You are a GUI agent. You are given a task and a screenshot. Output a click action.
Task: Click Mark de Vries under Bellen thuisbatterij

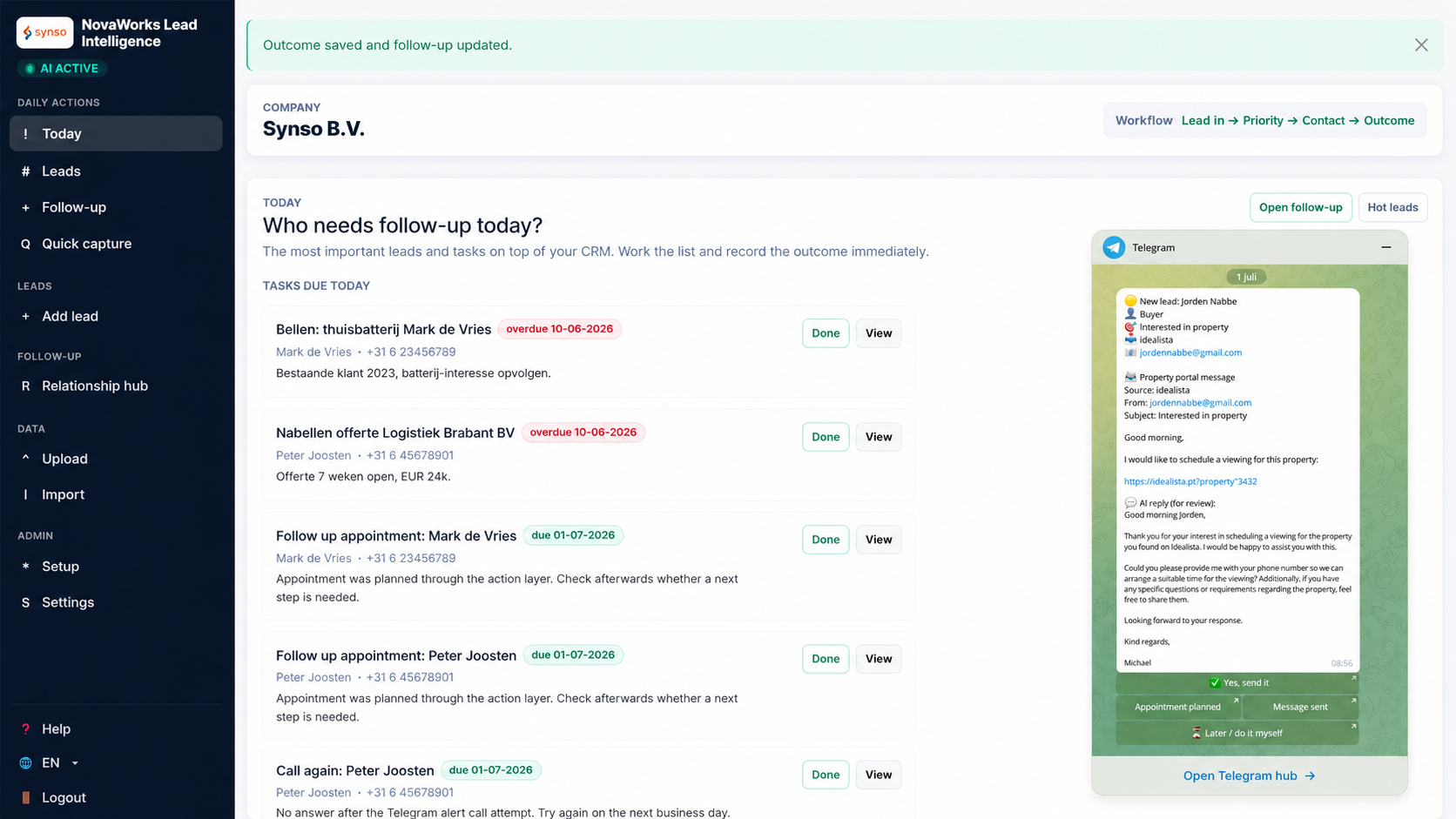(x=313, y=352)
